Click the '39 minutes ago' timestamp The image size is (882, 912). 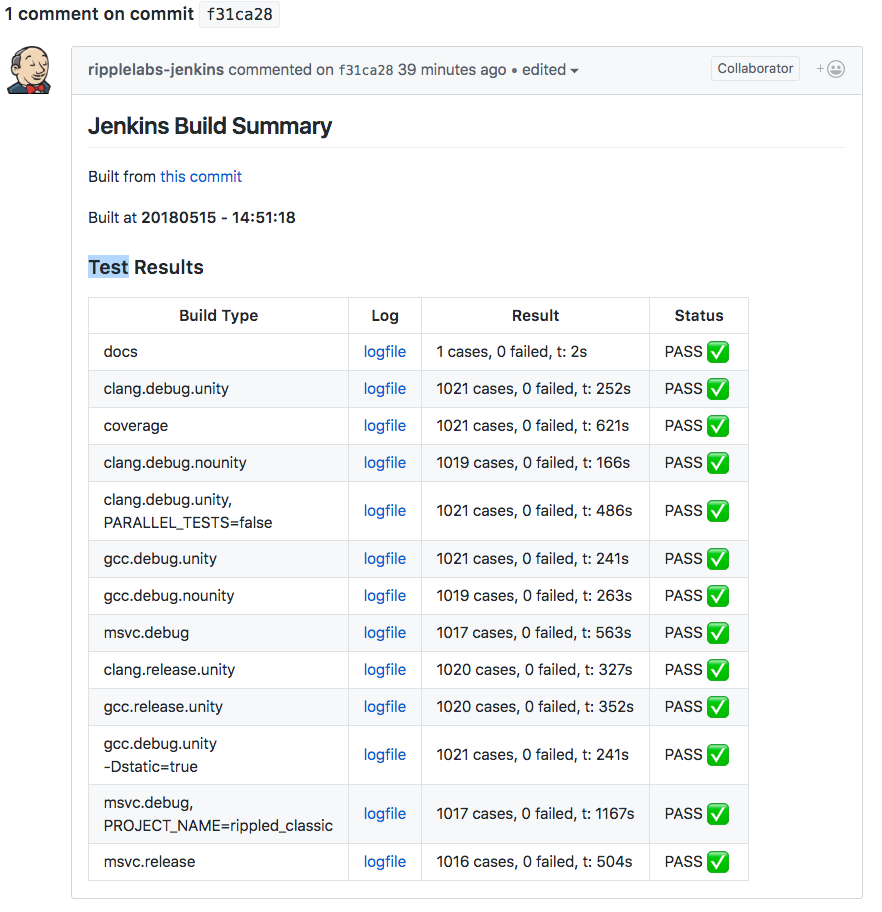coord(452,70)
